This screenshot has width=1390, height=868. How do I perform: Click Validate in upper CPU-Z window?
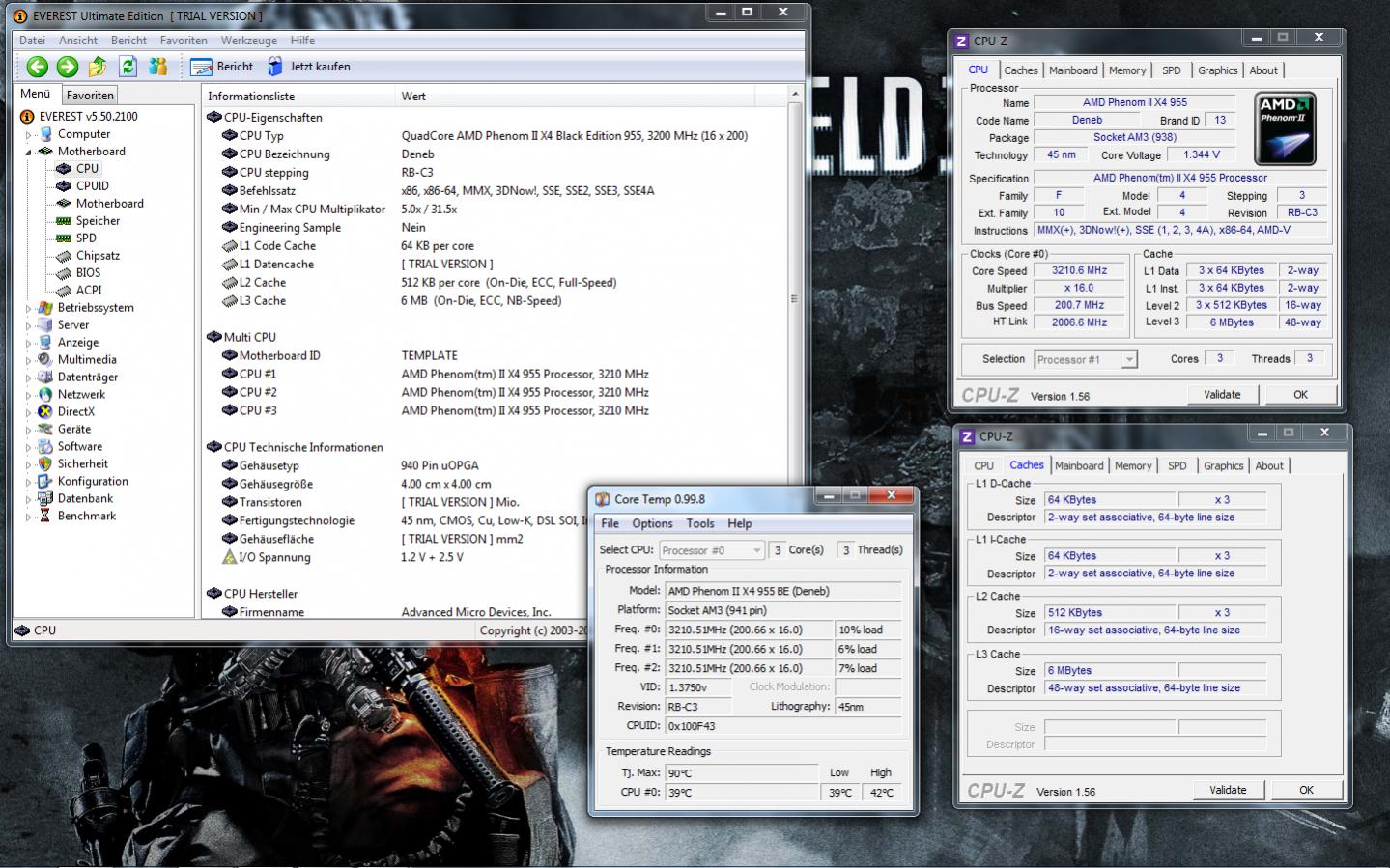[1222, 394]
